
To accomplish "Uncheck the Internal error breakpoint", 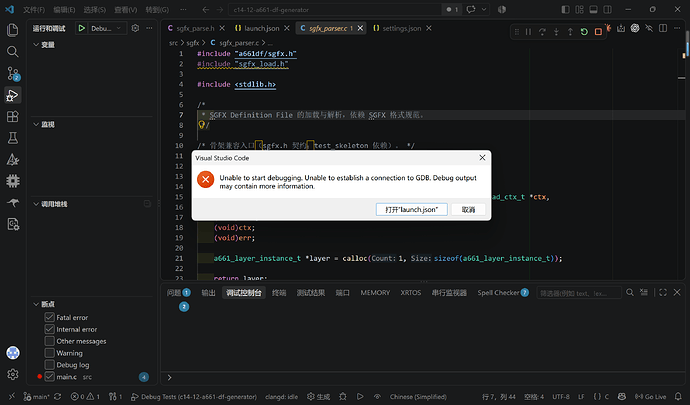I will (49, 329).
